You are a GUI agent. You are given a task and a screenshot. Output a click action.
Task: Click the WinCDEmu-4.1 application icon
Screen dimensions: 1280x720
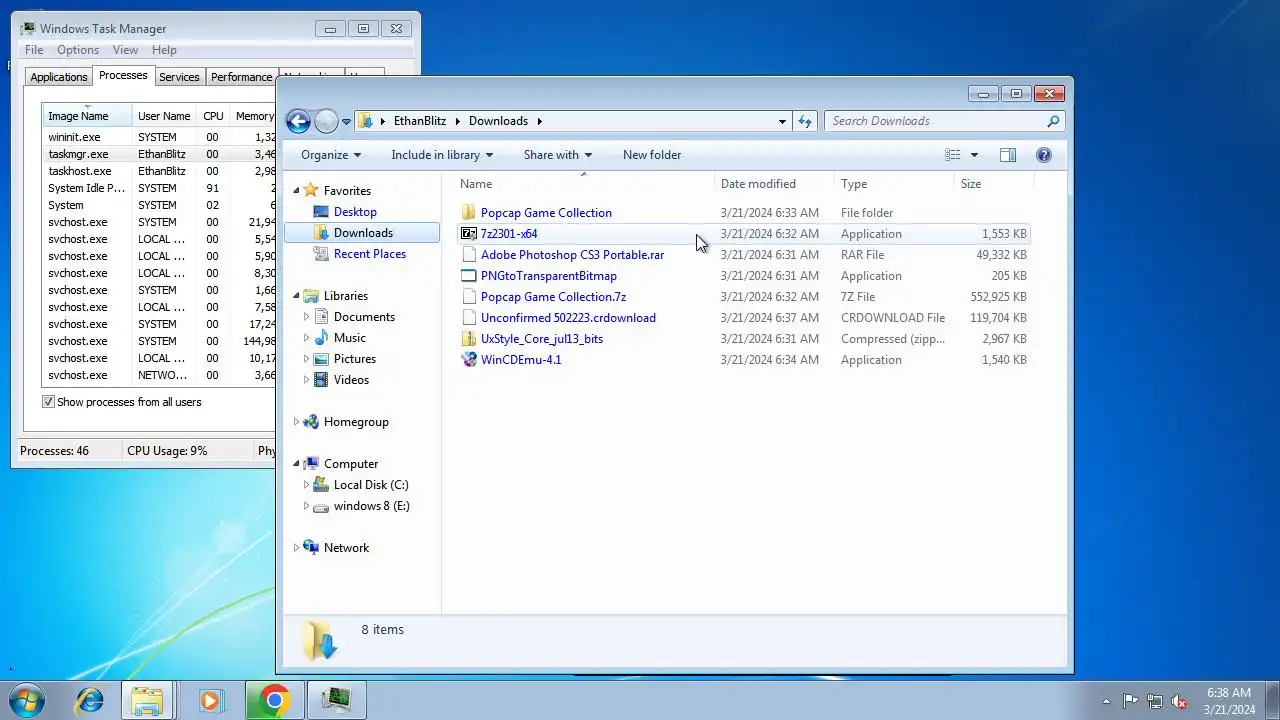point(469,360)
